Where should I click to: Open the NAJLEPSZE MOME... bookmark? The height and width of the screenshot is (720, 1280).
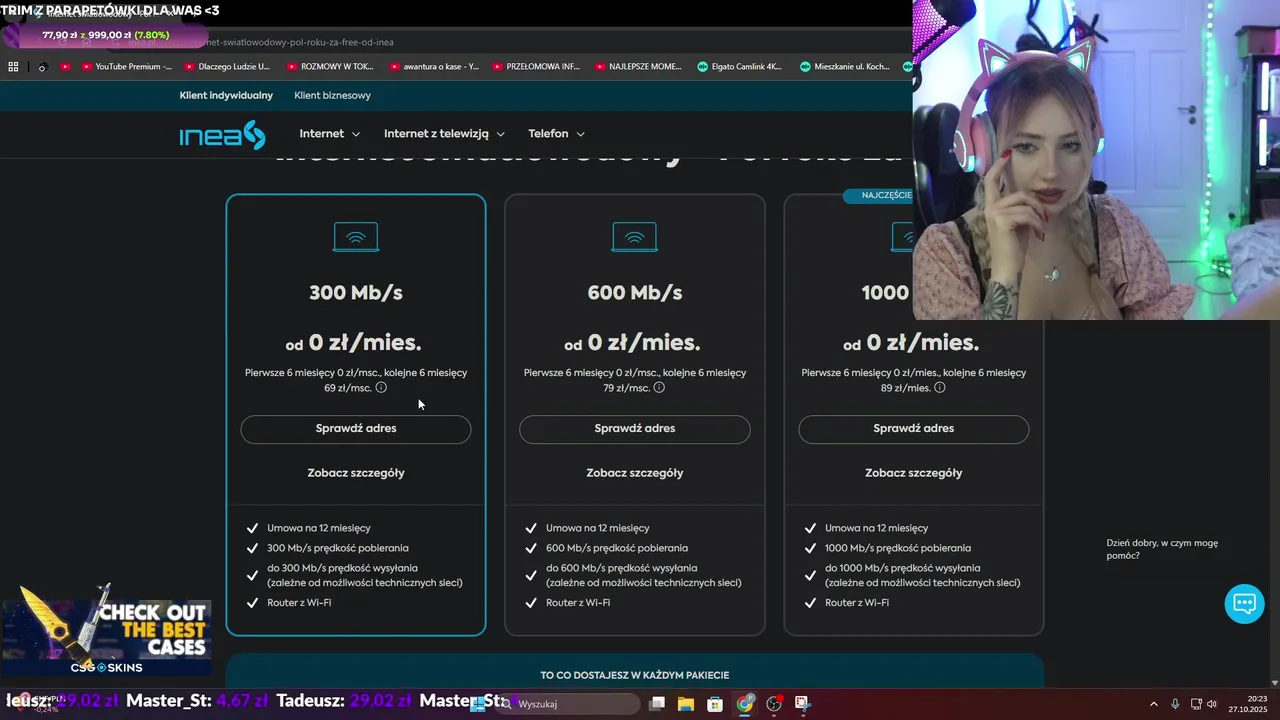click(638, 67)
